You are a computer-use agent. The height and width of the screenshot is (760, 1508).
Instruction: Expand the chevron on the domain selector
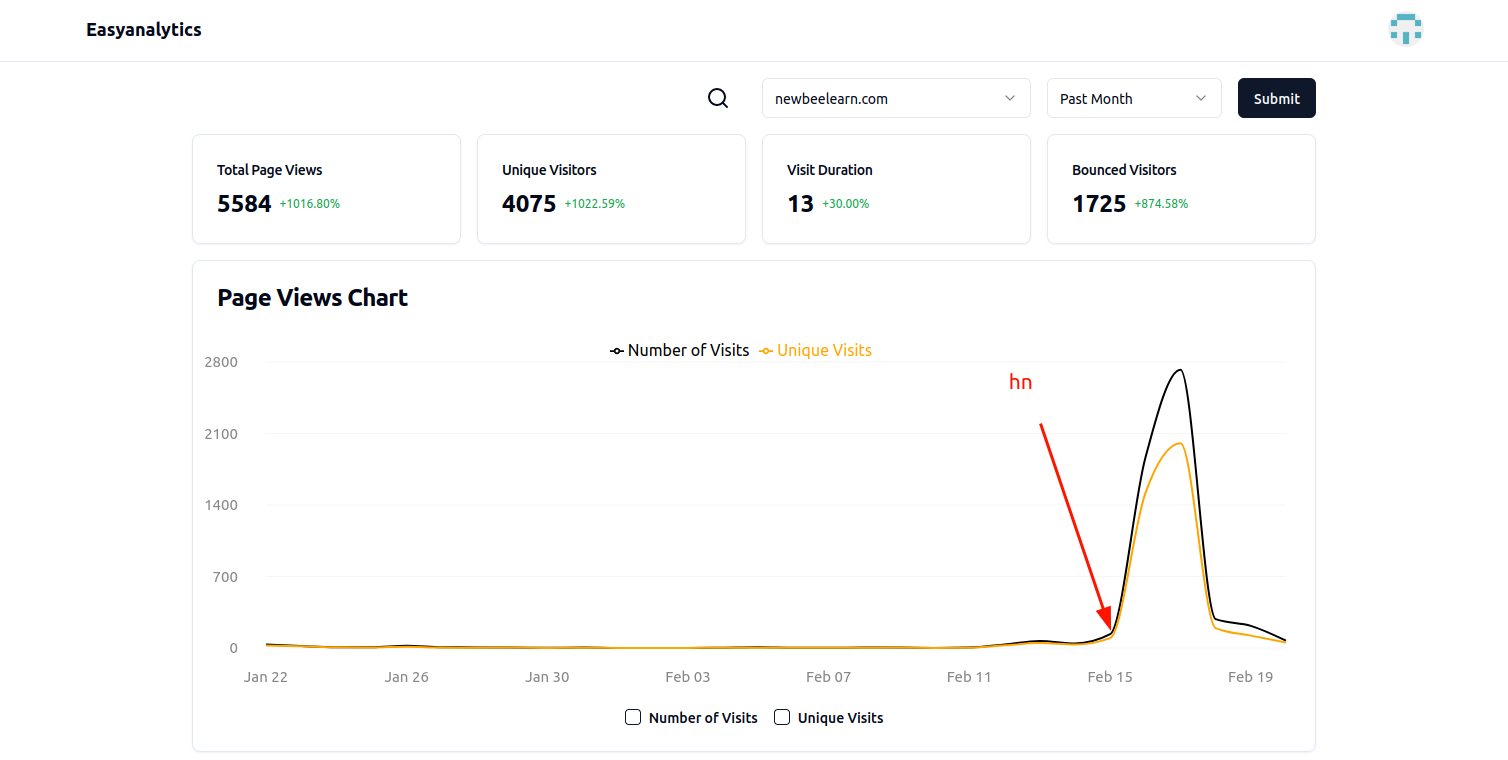[x=1009, y=98]
